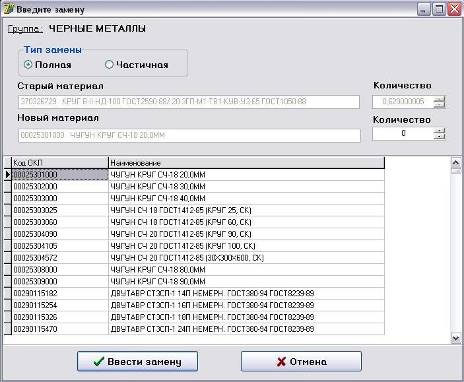
Task: Confirm with the Ввести замену button
Action: pos(137,361)
